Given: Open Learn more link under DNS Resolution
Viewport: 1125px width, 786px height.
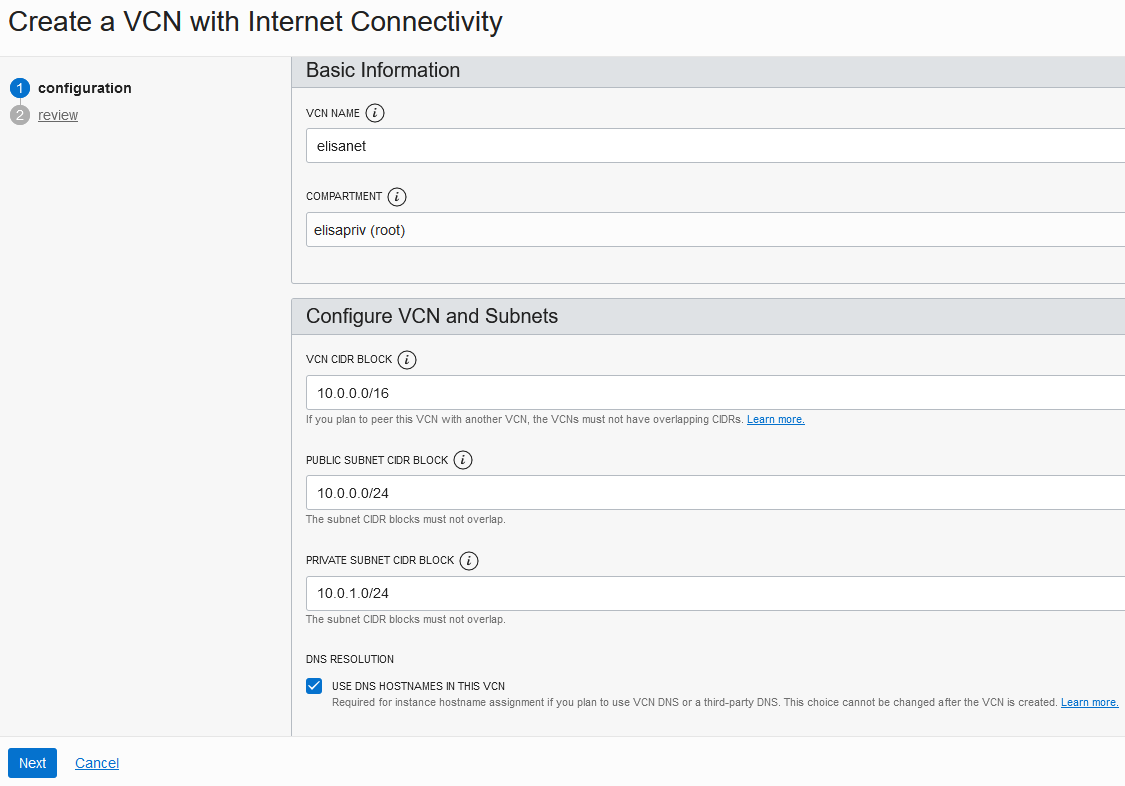Looking at the screenshot, I should 1089,703.
